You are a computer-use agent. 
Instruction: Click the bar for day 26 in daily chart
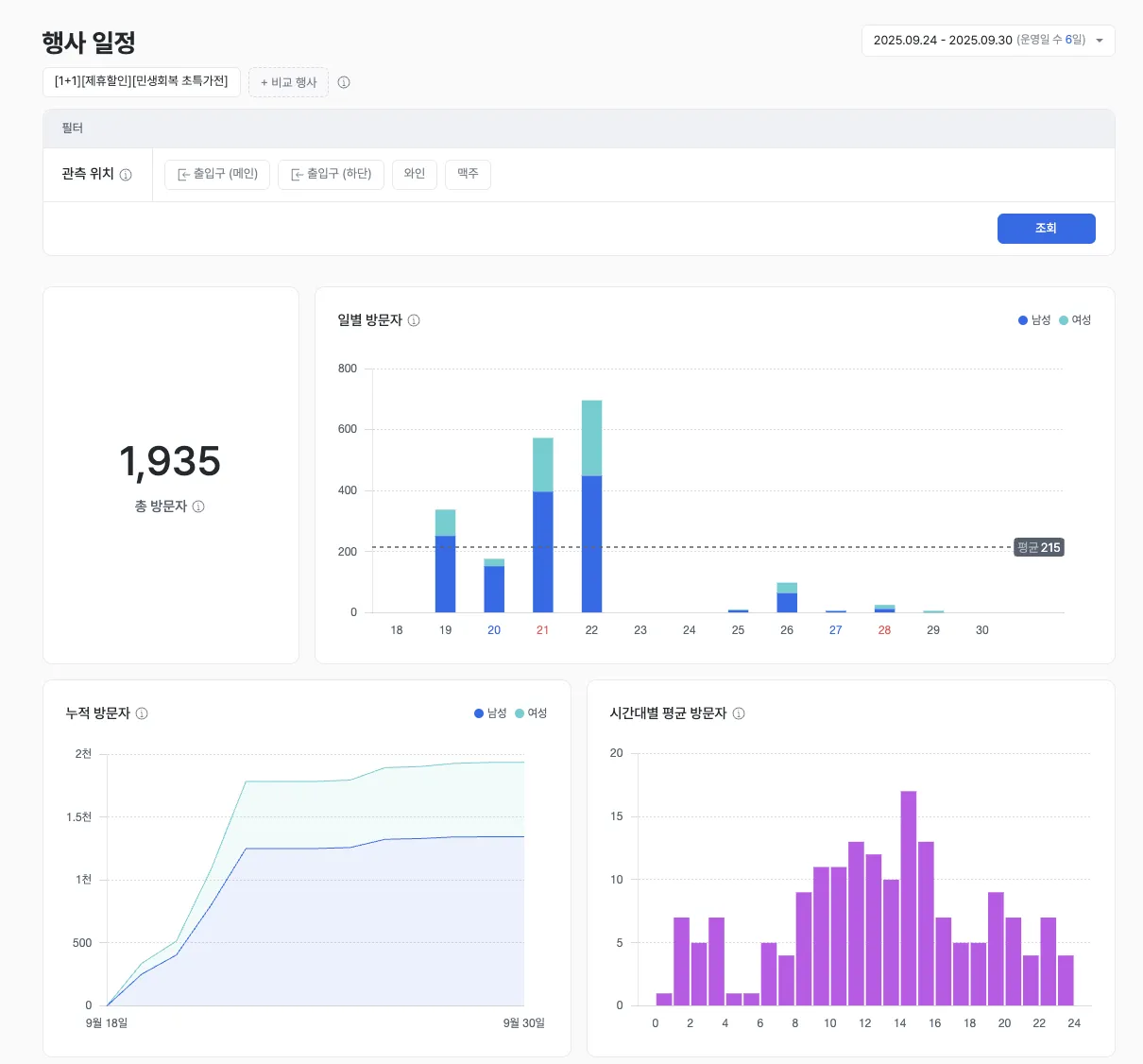[787, 598]
